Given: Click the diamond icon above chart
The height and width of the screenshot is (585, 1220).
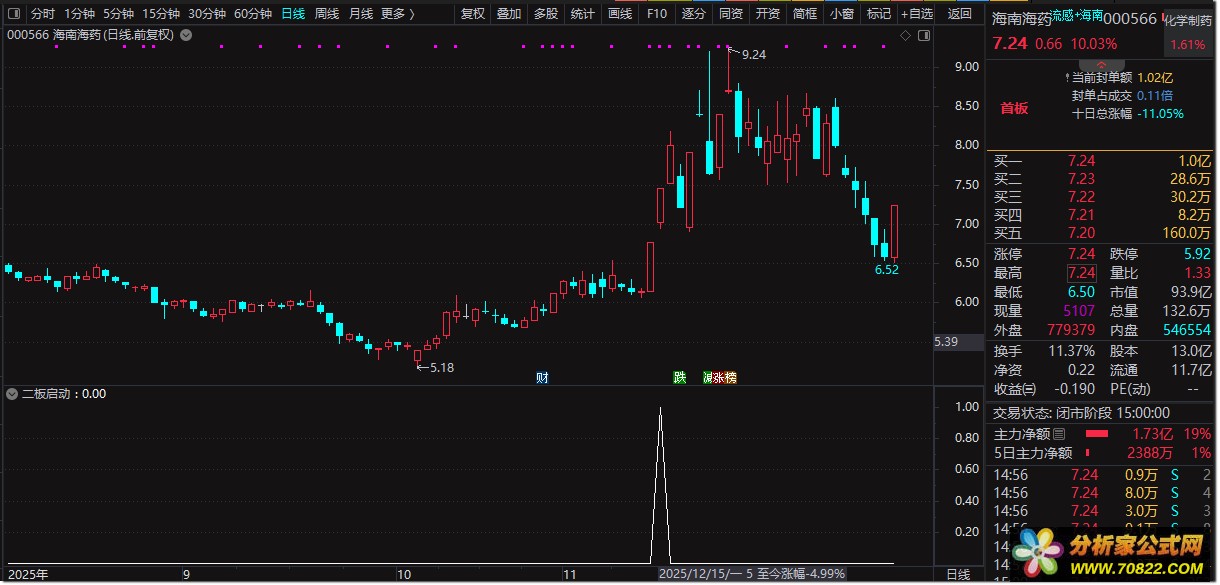Looking at the screenshot, I should (905, 35).
